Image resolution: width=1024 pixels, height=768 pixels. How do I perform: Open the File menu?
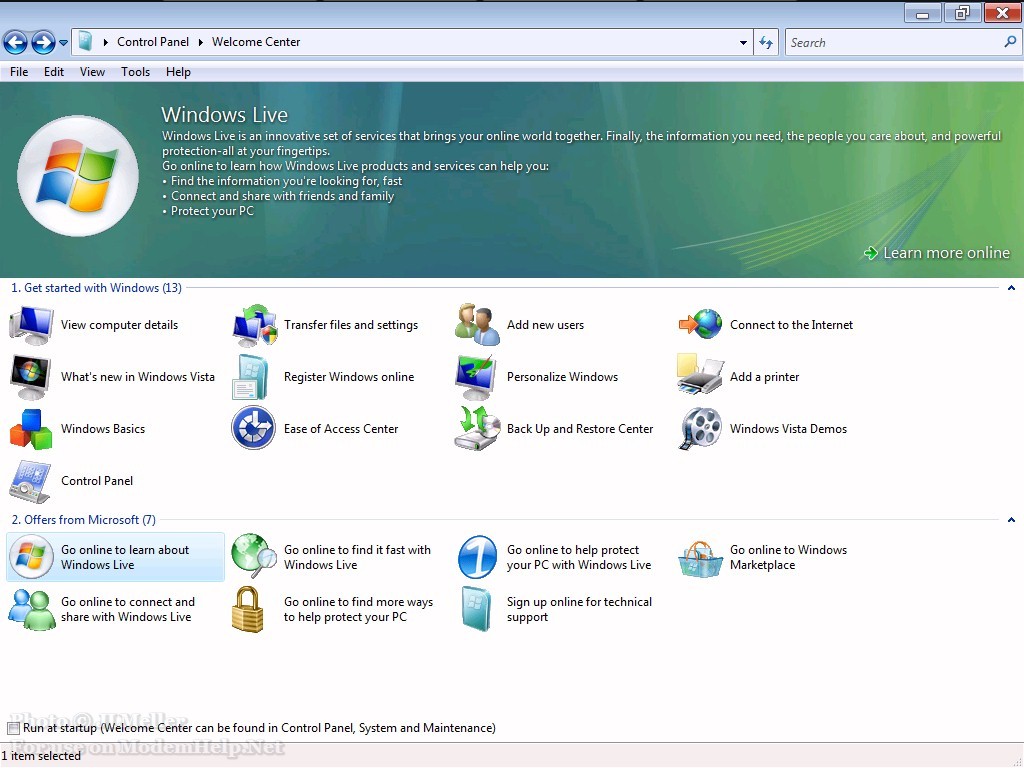[19, 72]
